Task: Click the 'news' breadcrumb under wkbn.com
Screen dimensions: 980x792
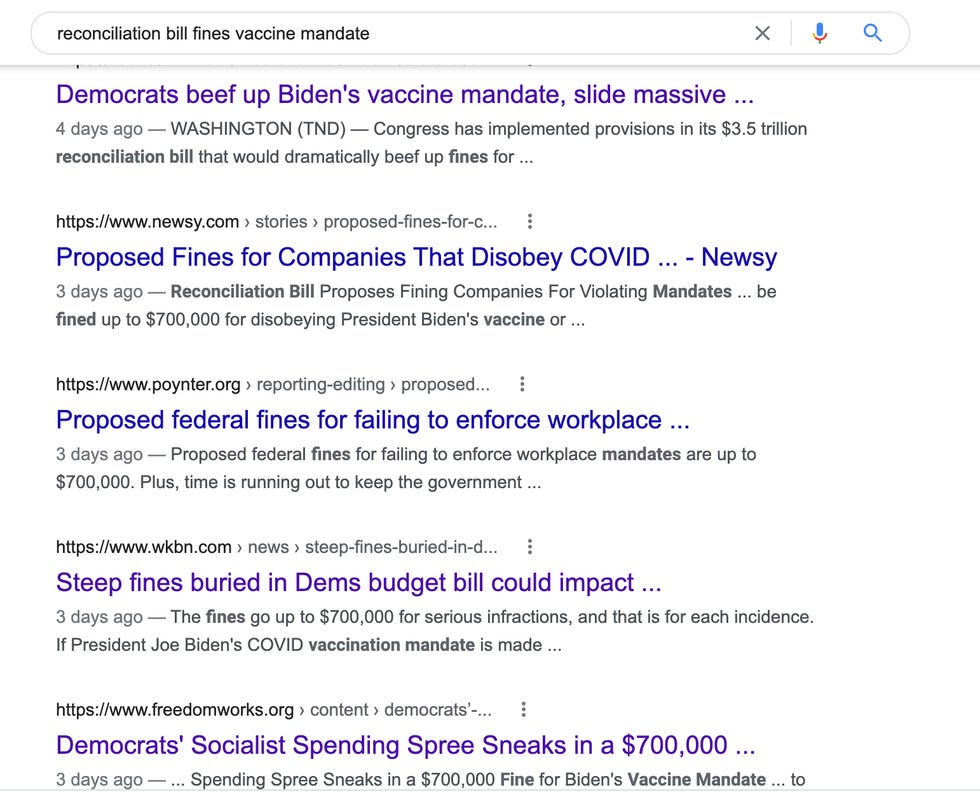Action: (x=271, y=547)
